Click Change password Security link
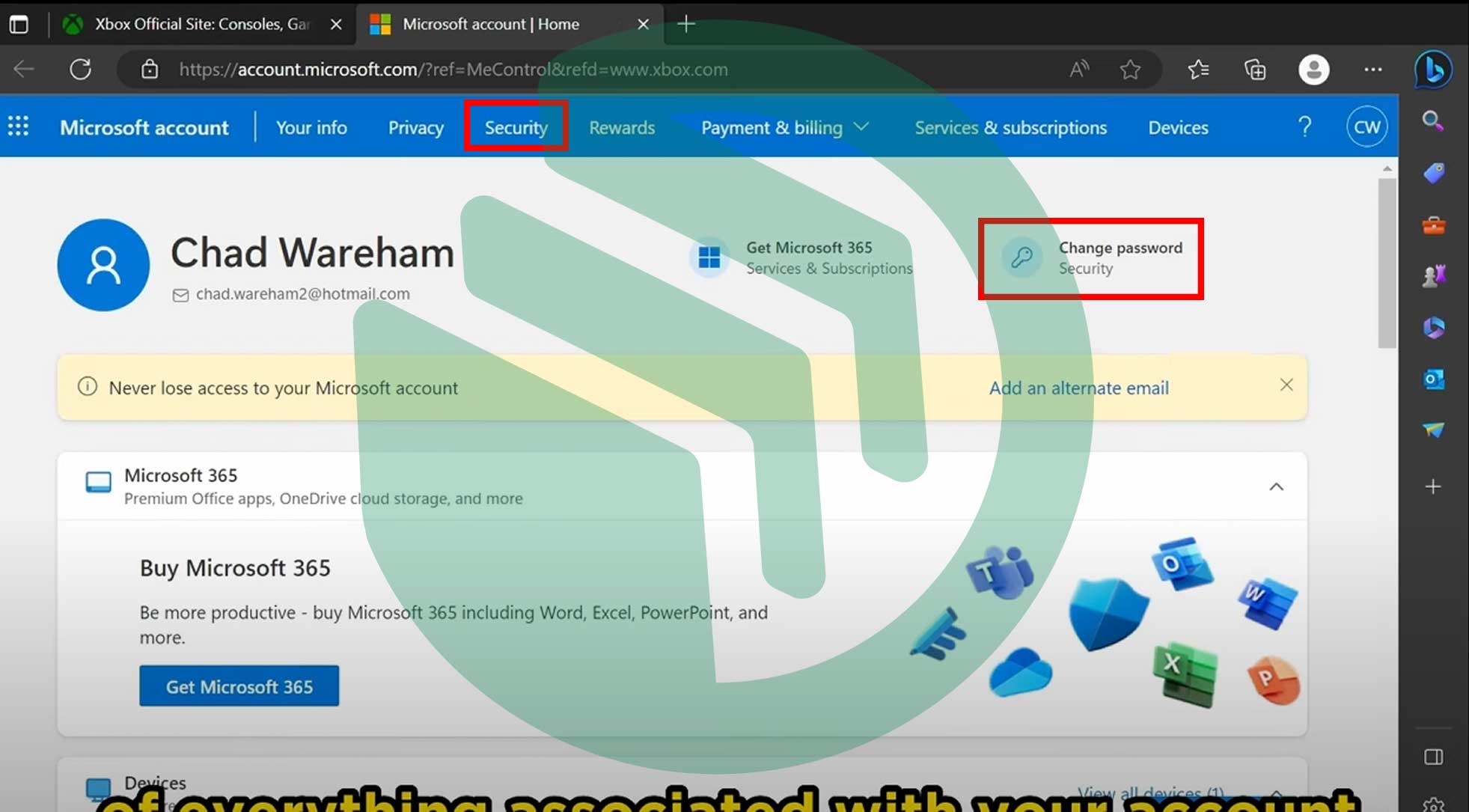Screen dimensions: 1469x812 click(1092, 257)
